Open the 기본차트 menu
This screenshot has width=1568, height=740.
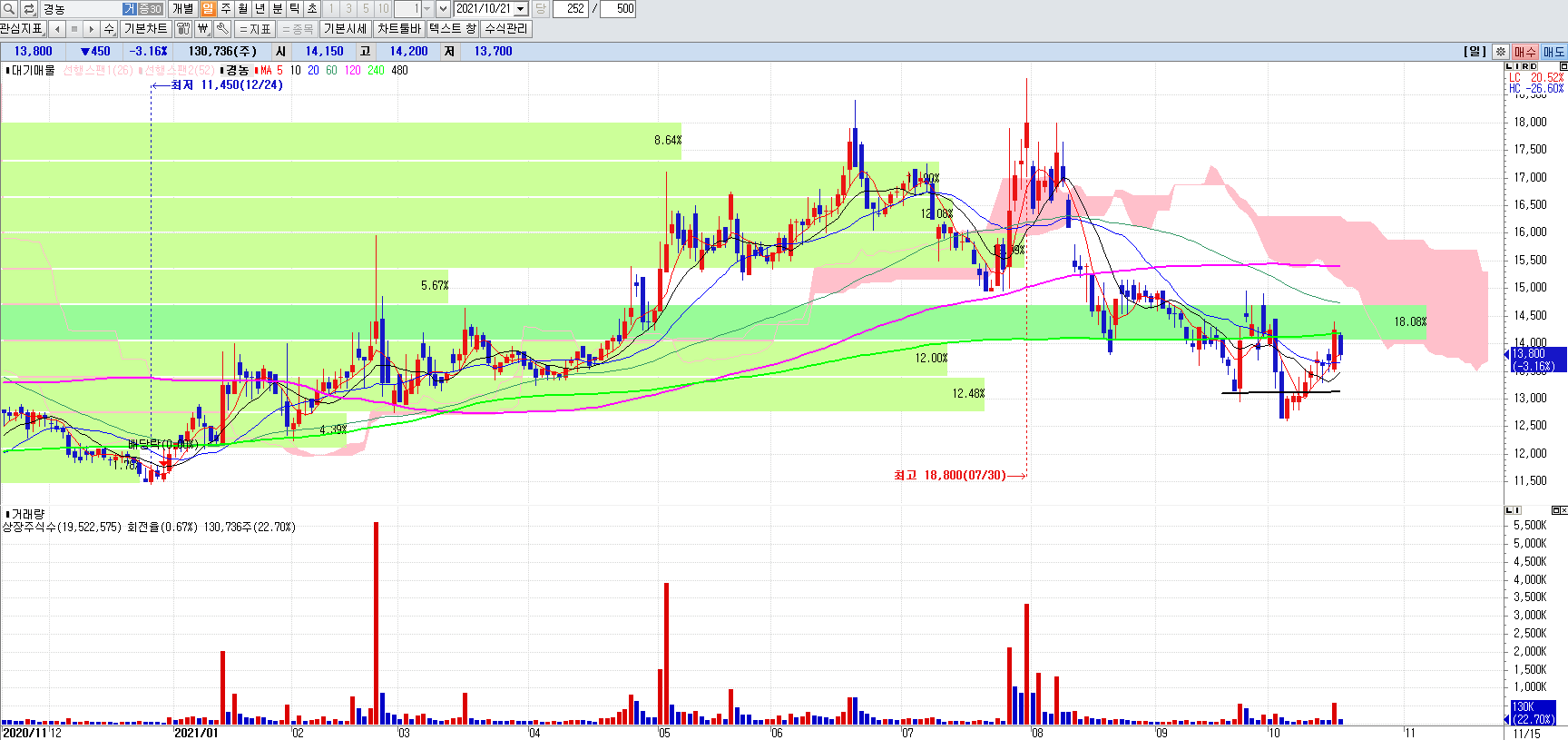(x=146, y=29)
